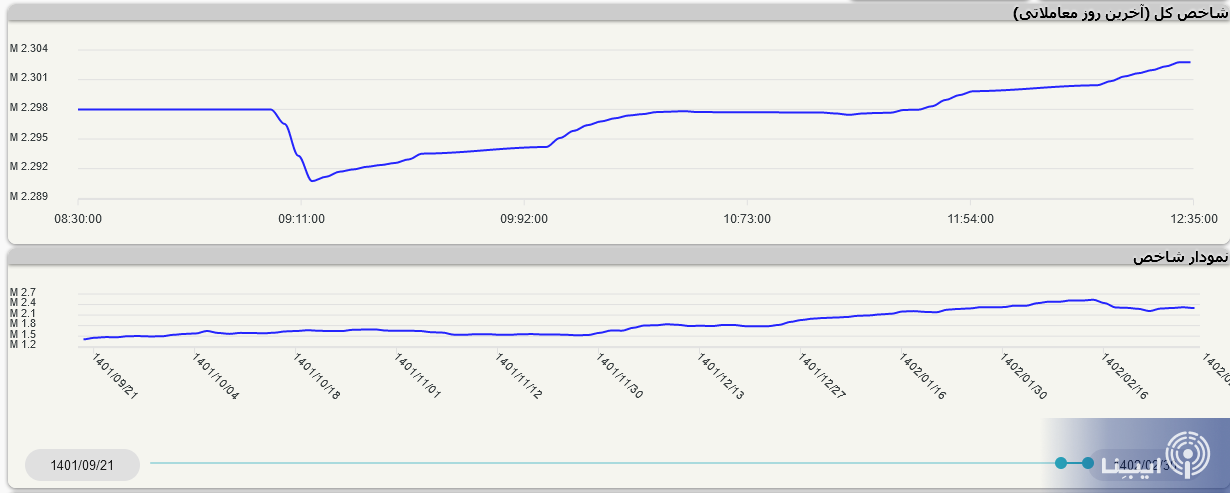Screen dimensions: 1230x493
Task: Click the intraday line's end point at 12:35
Action: tap(1189, 62)
